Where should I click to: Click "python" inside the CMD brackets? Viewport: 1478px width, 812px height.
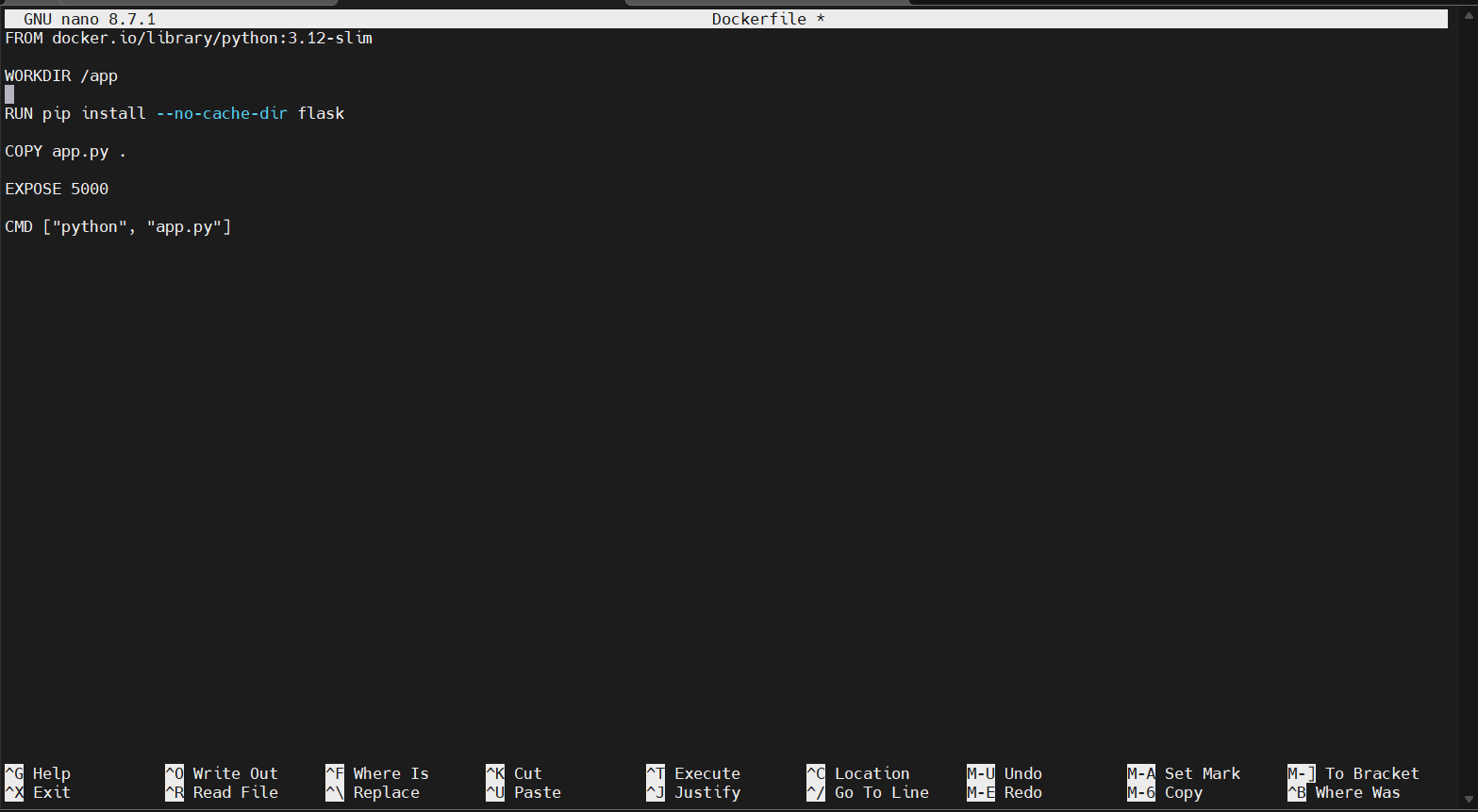point(90,226)
